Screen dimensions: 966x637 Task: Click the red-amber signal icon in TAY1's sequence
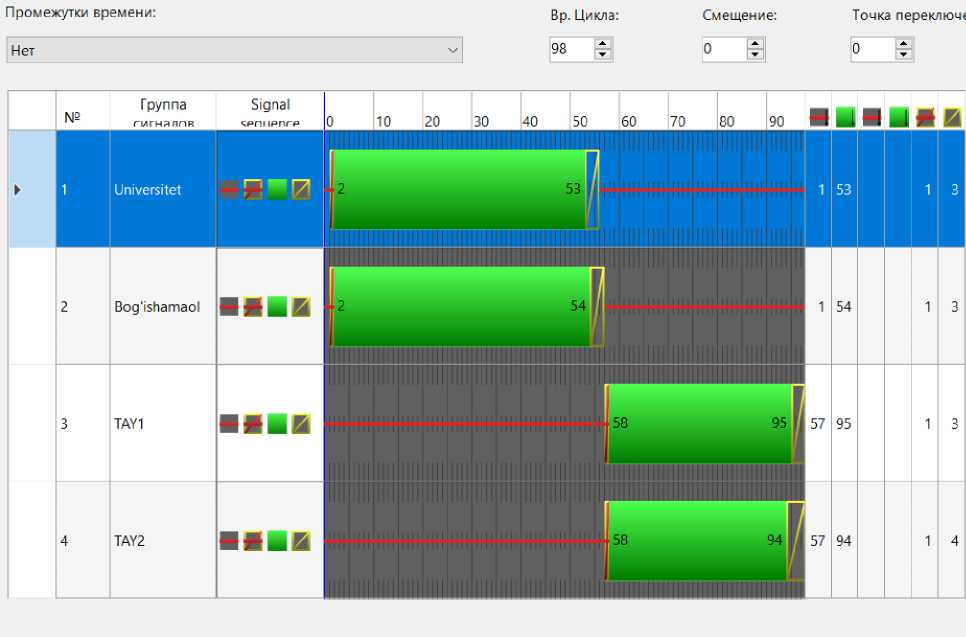[x=253, y=424]
